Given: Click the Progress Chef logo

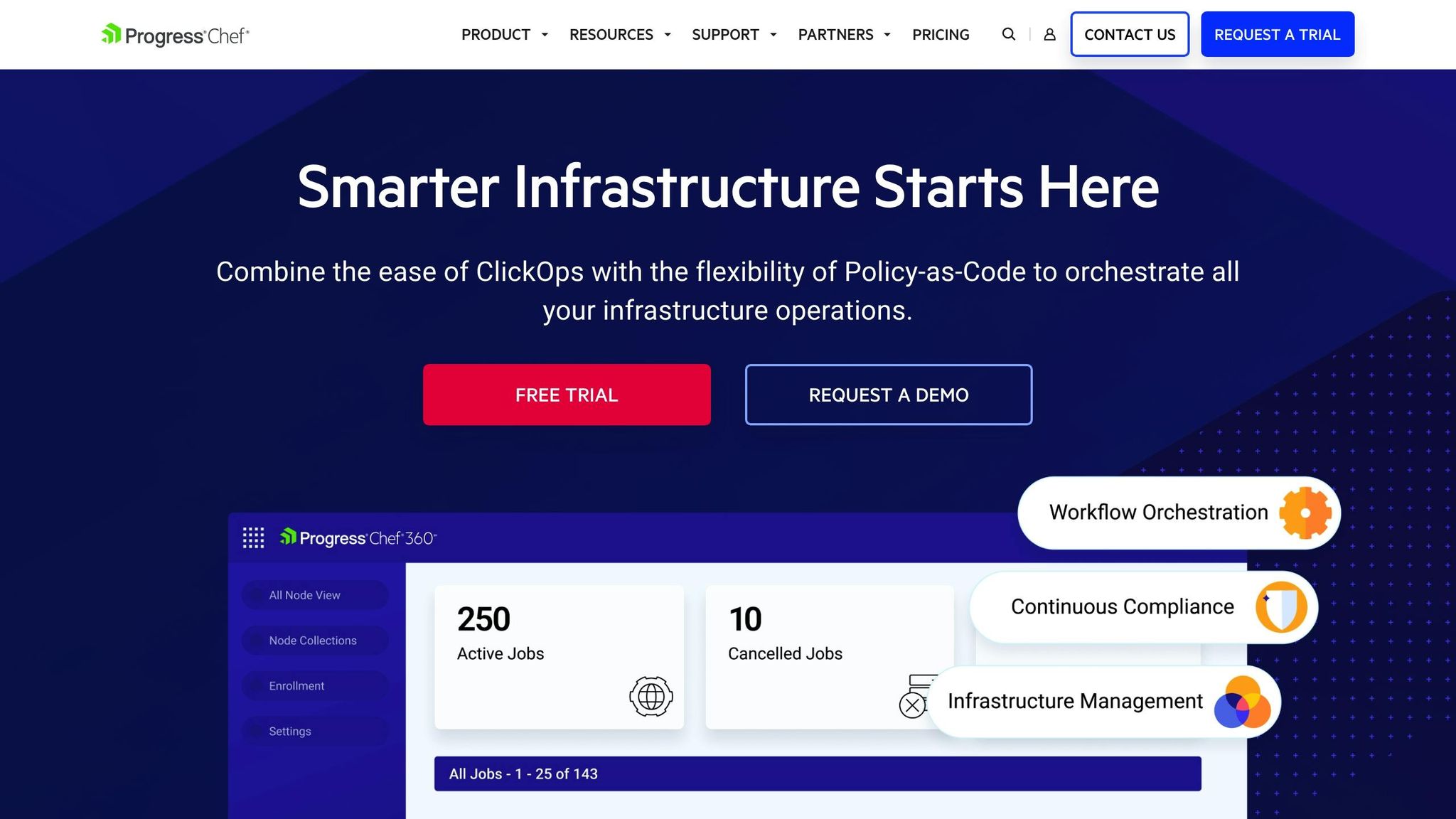Looking at the screenshot, I should (175, 35).
